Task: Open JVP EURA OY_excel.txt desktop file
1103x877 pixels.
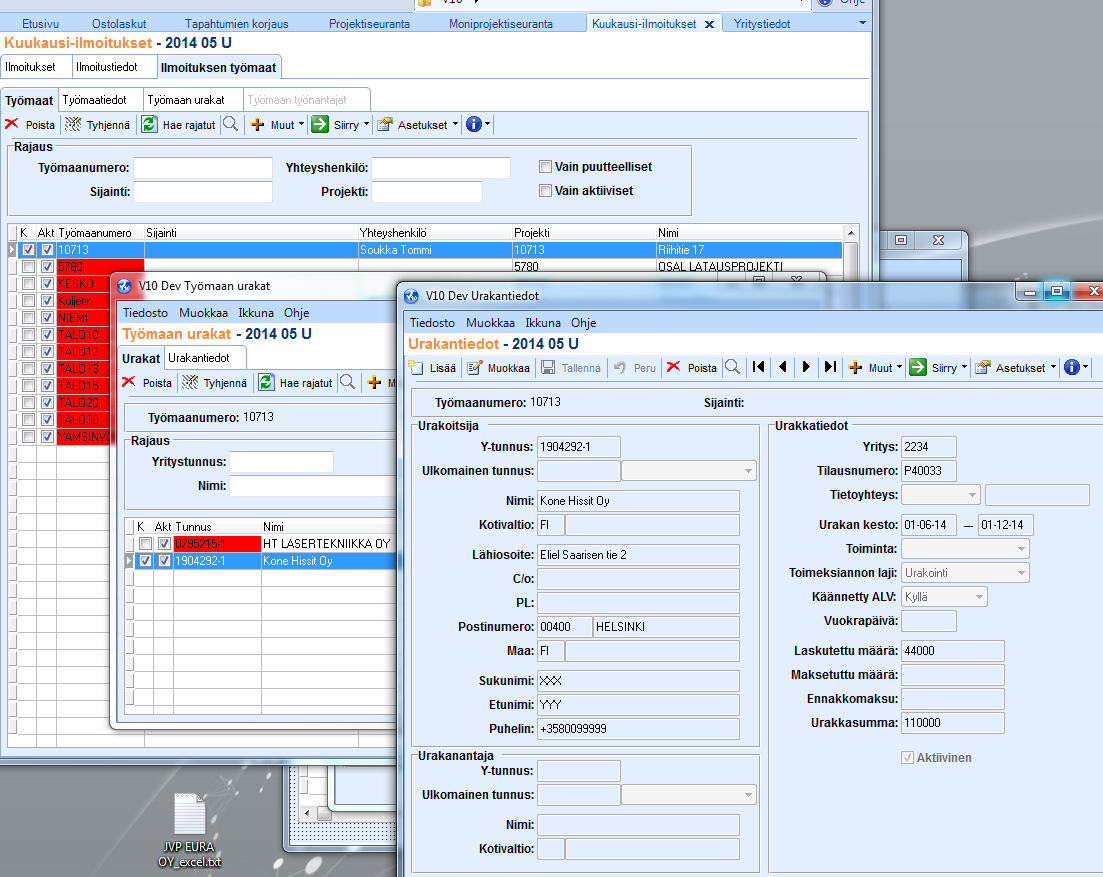Action: (x=189, y=830)
